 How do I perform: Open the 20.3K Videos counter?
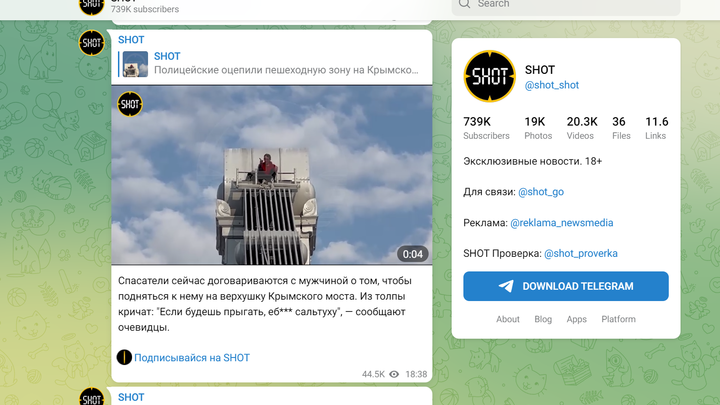[x=582, y=128]
